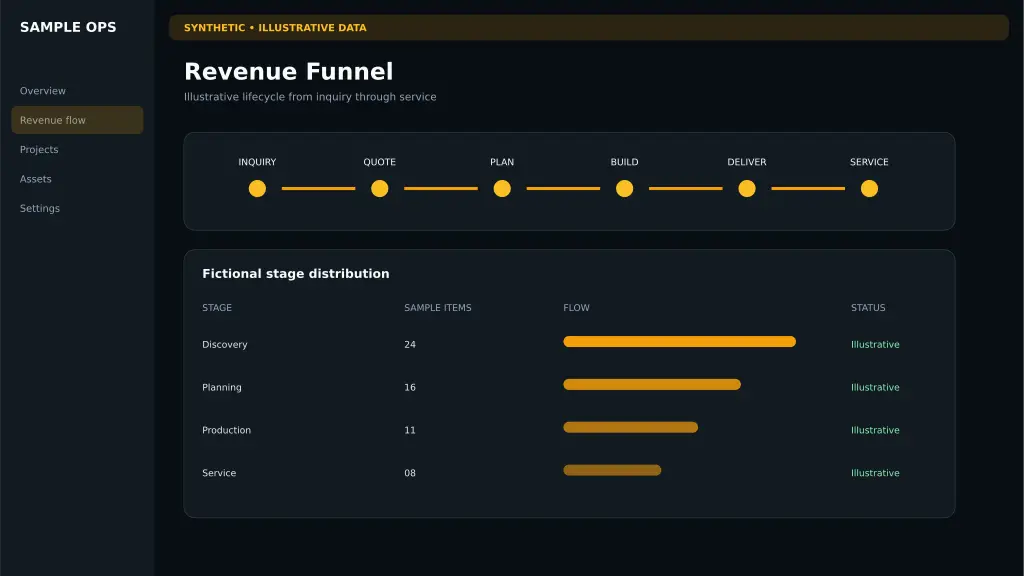Click the Synthetic Illustrative Data banner

coord(588,27)
